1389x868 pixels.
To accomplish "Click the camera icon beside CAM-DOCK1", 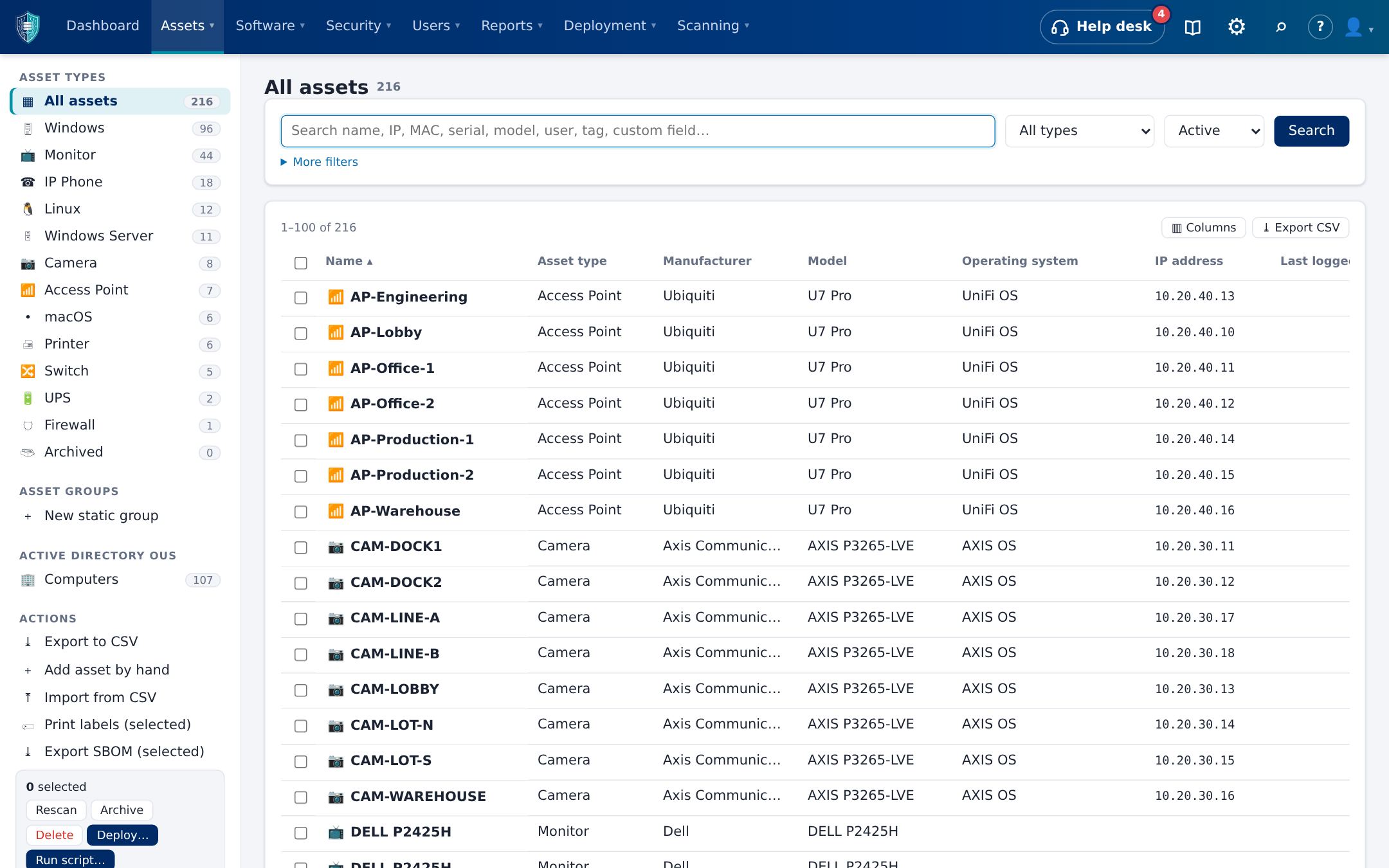I will click(336, 547).
